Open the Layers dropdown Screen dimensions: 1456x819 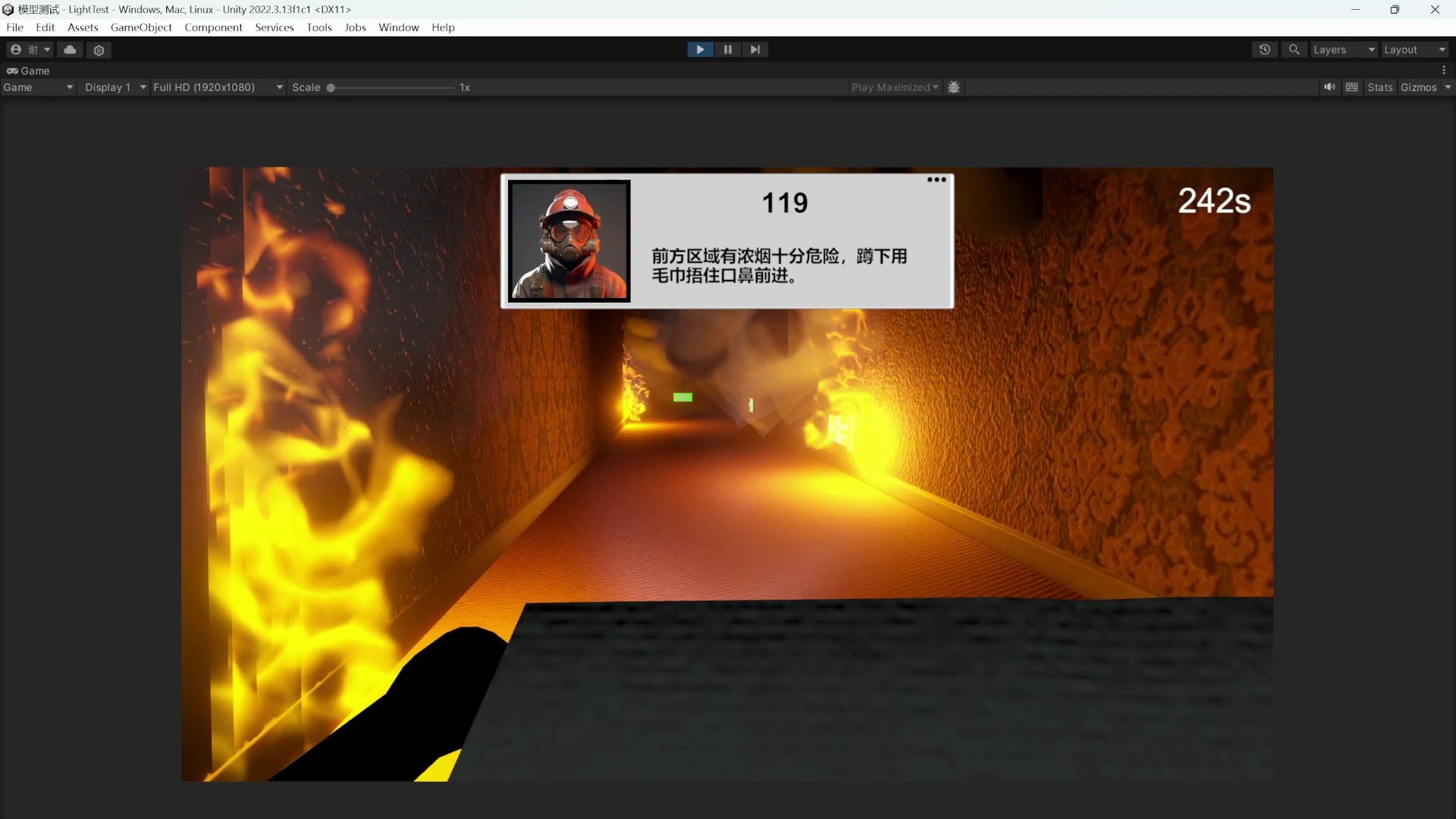click(1342, 49)
